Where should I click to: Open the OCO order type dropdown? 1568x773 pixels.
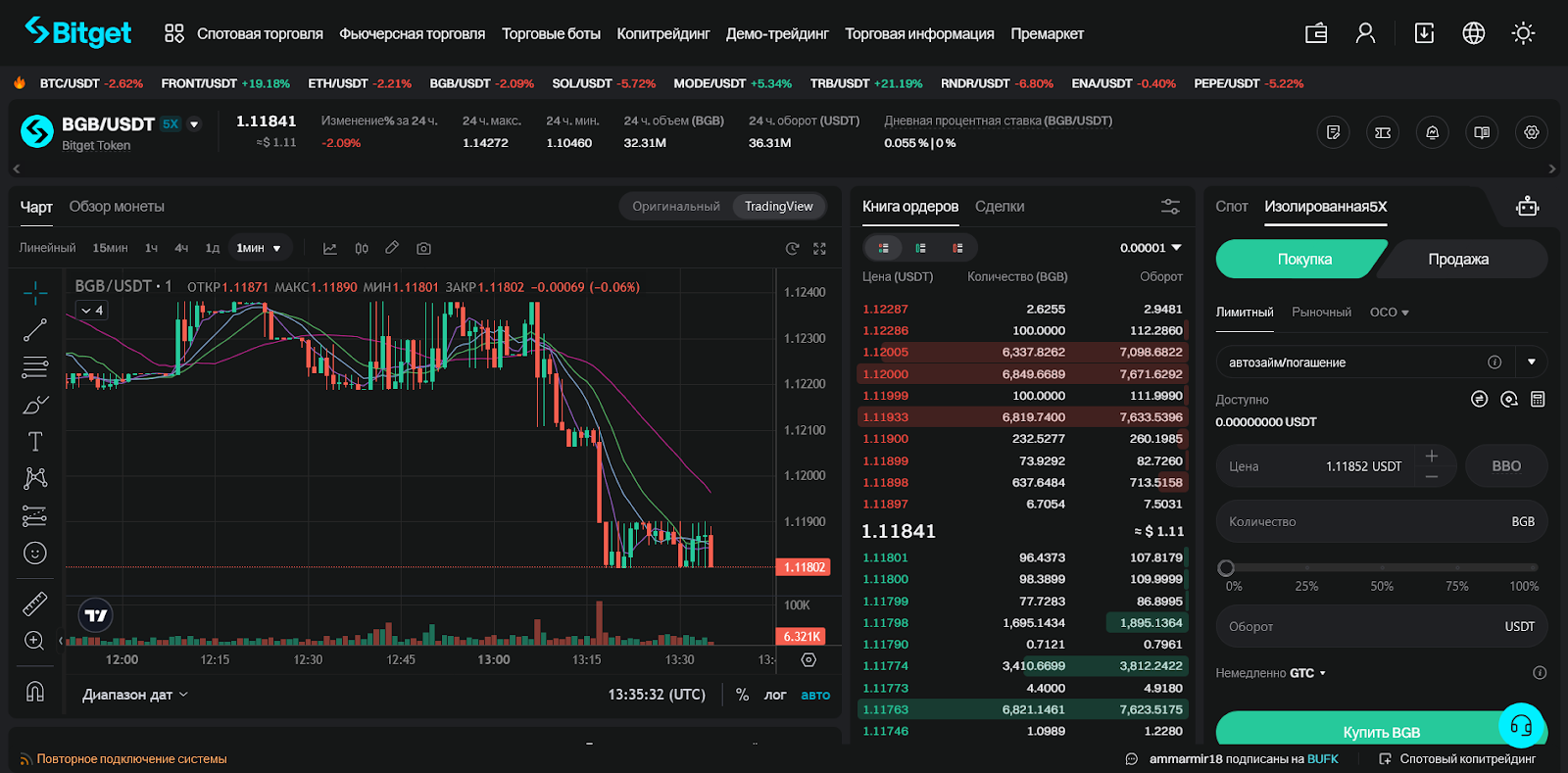(x=1390, y=313)
